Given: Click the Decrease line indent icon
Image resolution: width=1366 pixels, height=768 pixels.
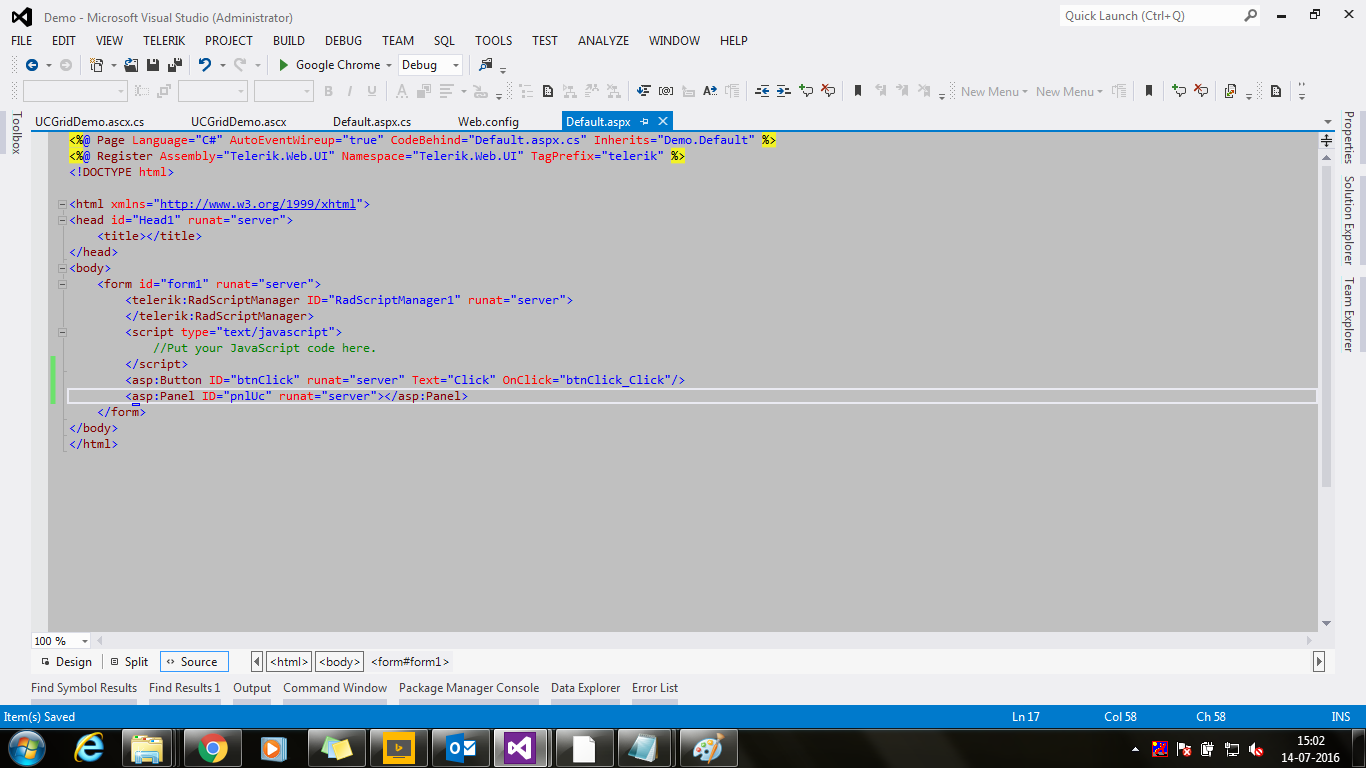Looking at the screenshot, I should 762,91.
